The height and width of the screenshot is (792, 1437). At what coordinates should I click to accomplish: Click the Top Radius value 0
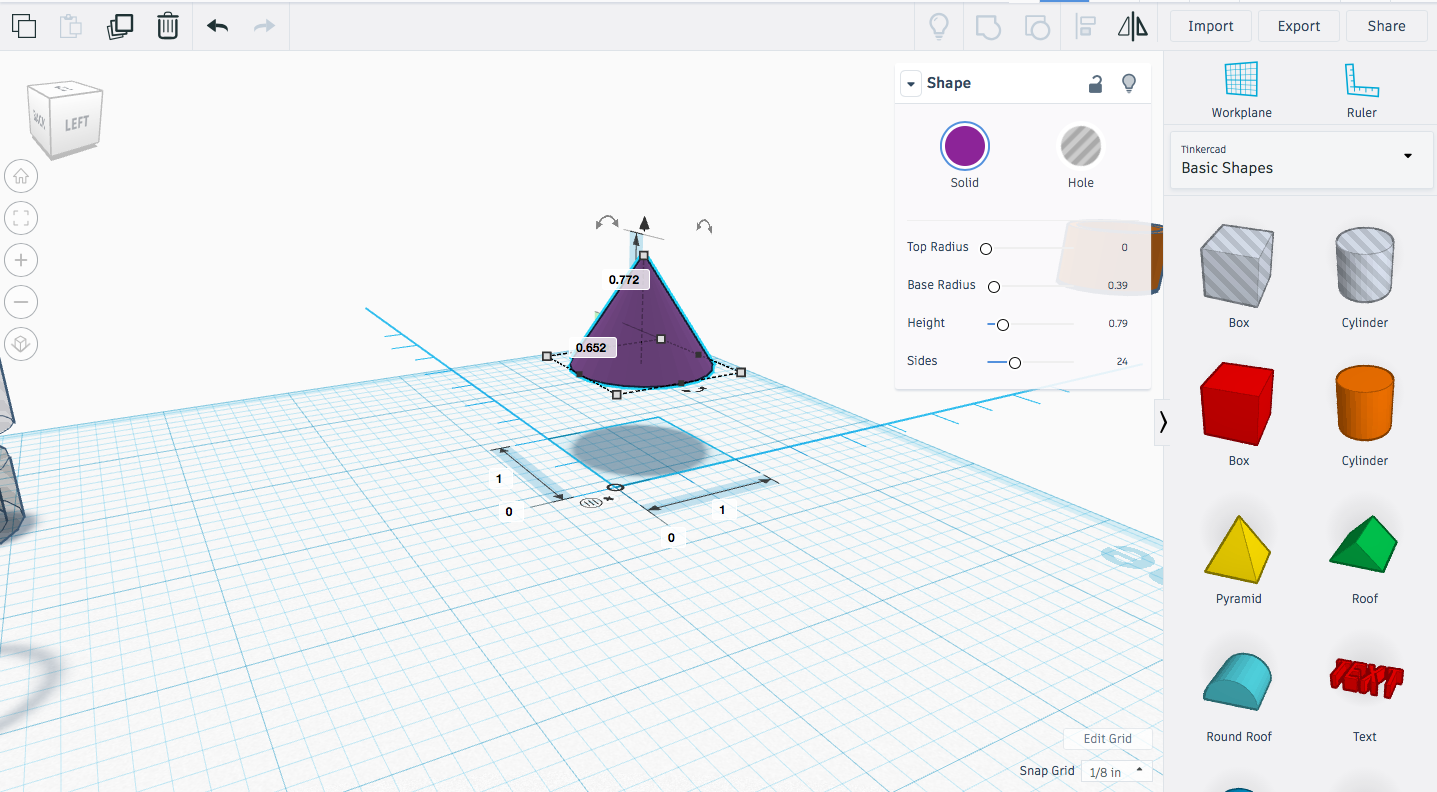click(1124, 248)
